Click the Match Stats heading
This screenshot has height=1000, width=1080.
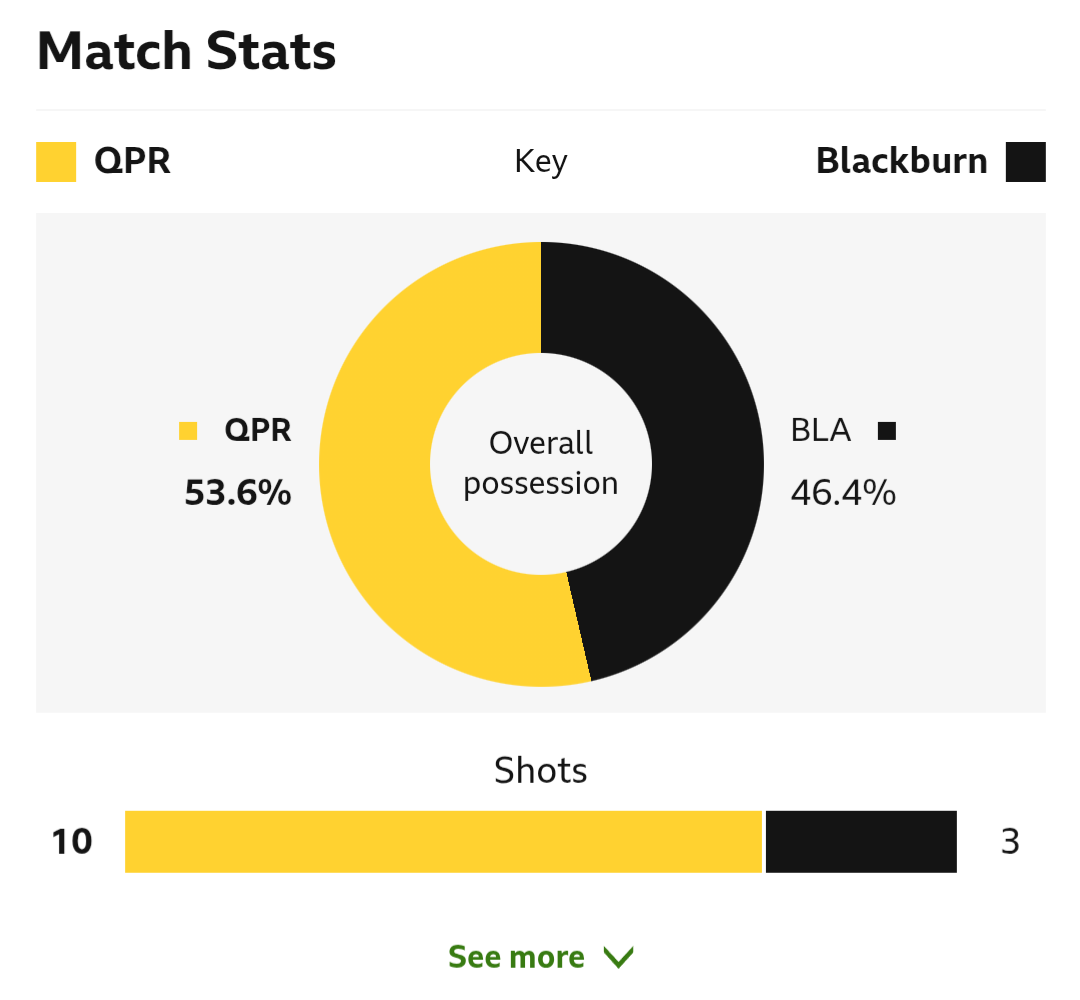pyautogui.click(x=187, y=52)
